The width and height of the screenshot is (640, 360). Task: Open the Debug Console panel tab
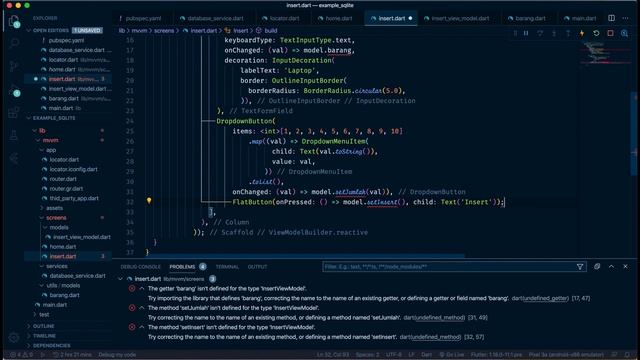coord(140,267)
